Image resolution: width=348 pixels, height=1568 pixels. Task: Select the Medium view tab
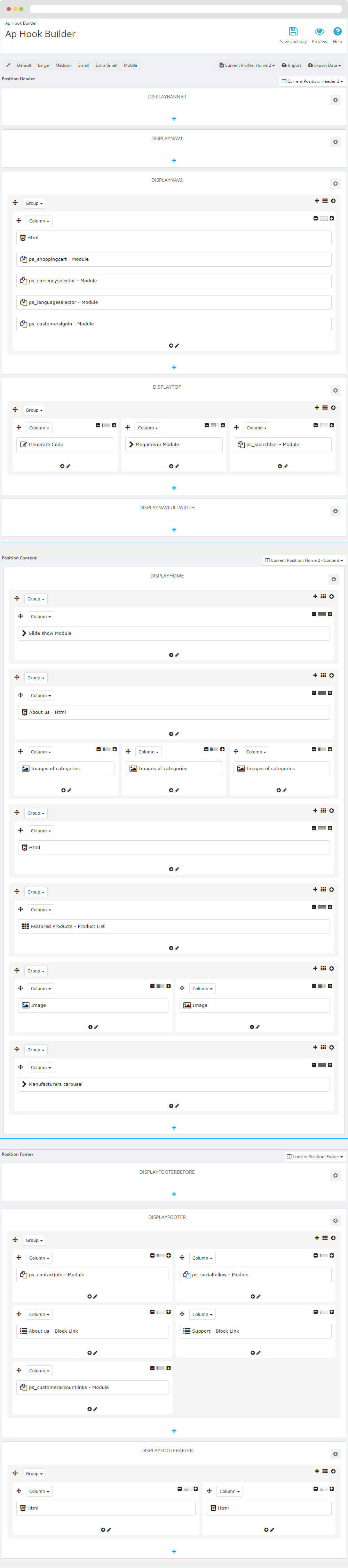pos(63,65)
